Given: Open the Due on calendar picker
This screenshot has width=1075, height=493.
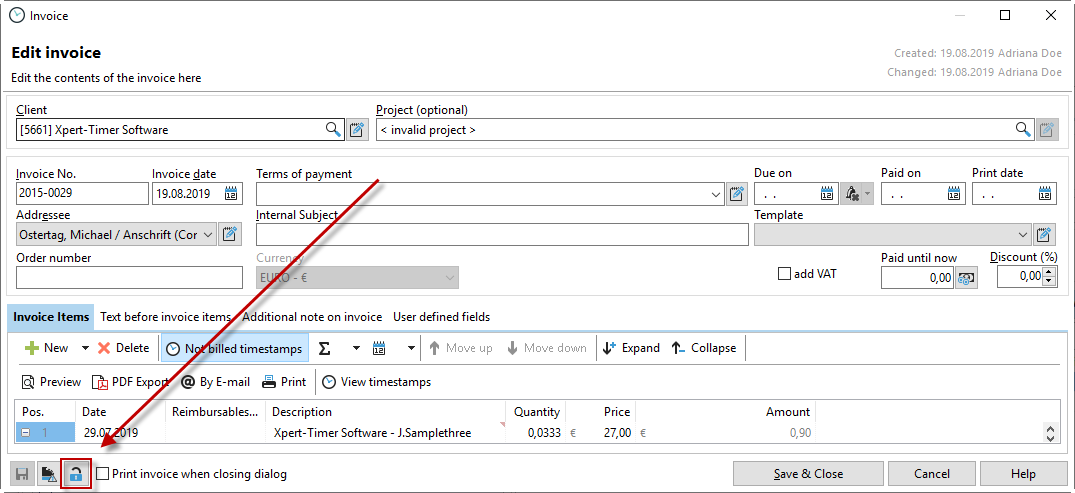Looking at the screenshot, I should (x=827, y=194).
